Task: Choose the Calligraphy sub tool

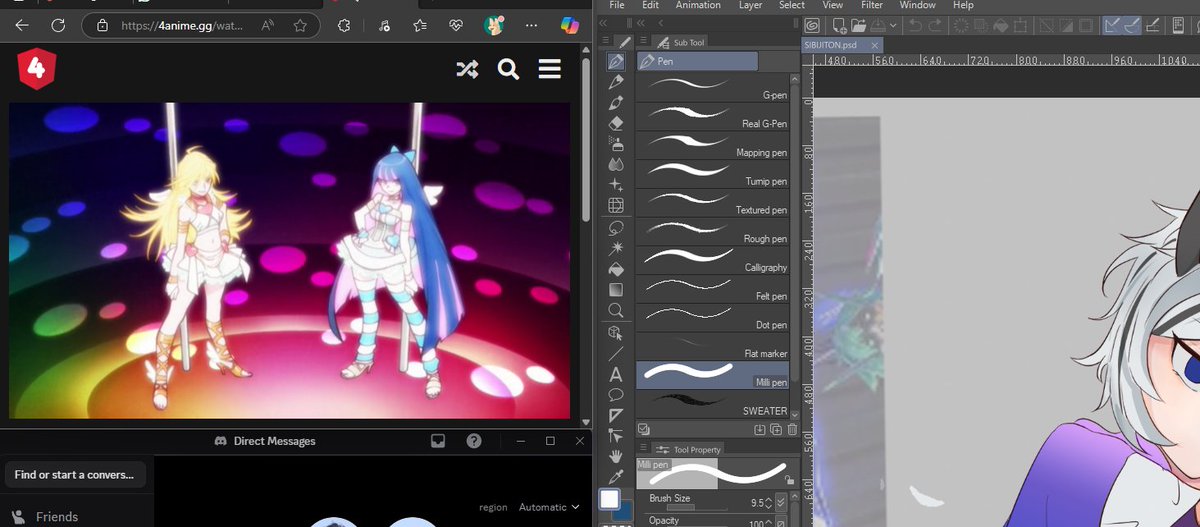Action: click(713, 260)
